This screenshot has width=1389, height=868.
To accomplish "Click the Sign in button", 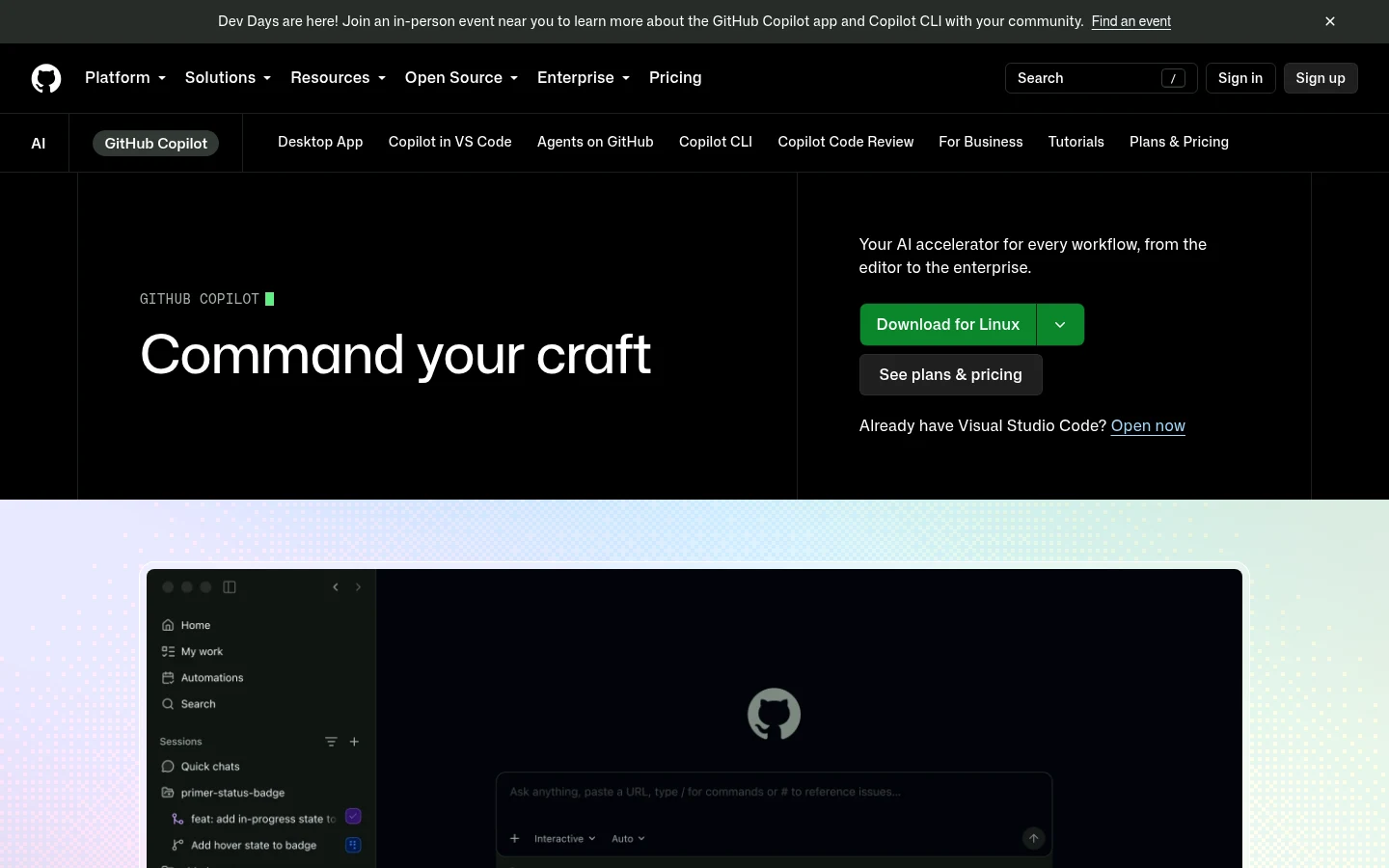I will 1240,78.
